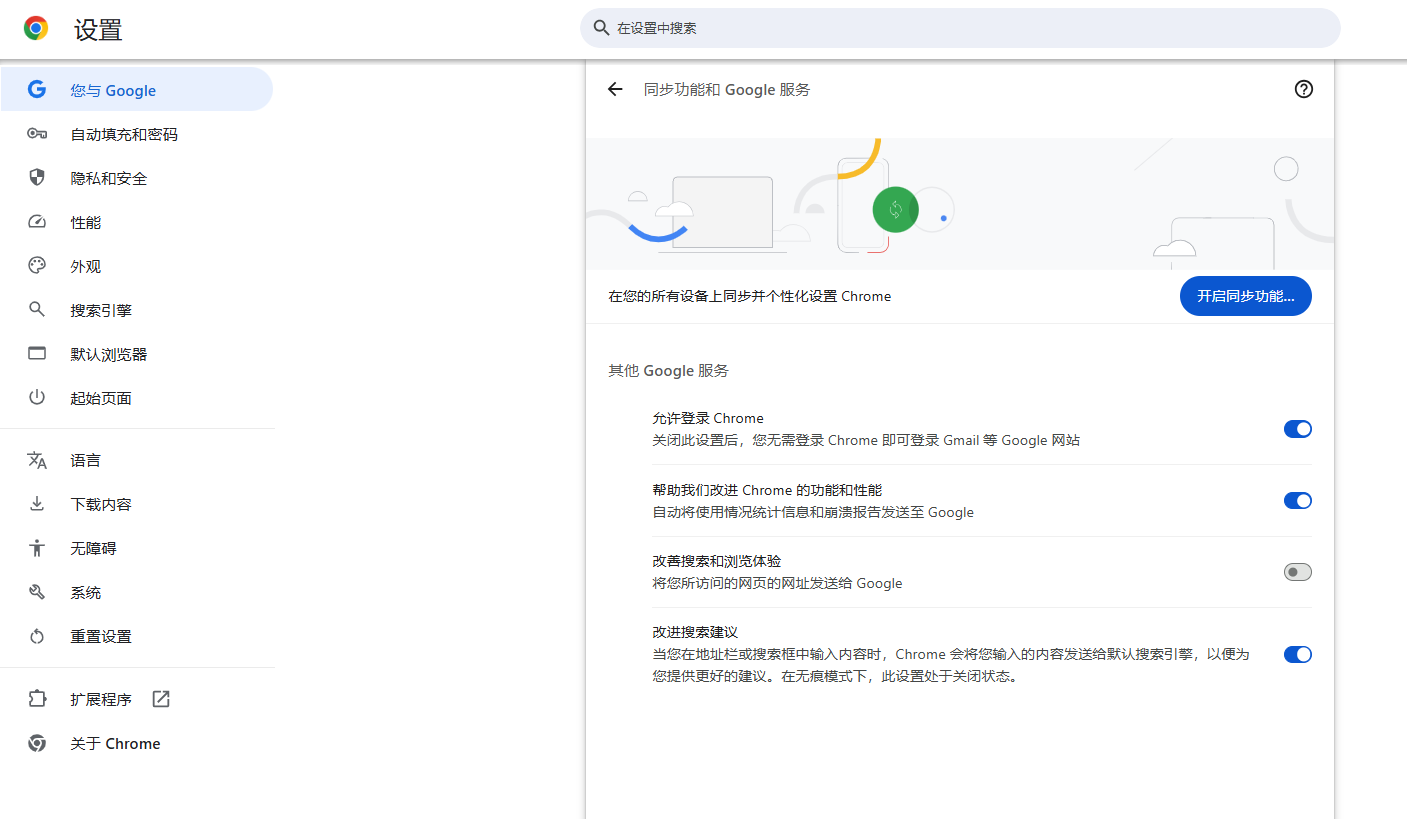Click the sync illustration banner

(960, 204)
